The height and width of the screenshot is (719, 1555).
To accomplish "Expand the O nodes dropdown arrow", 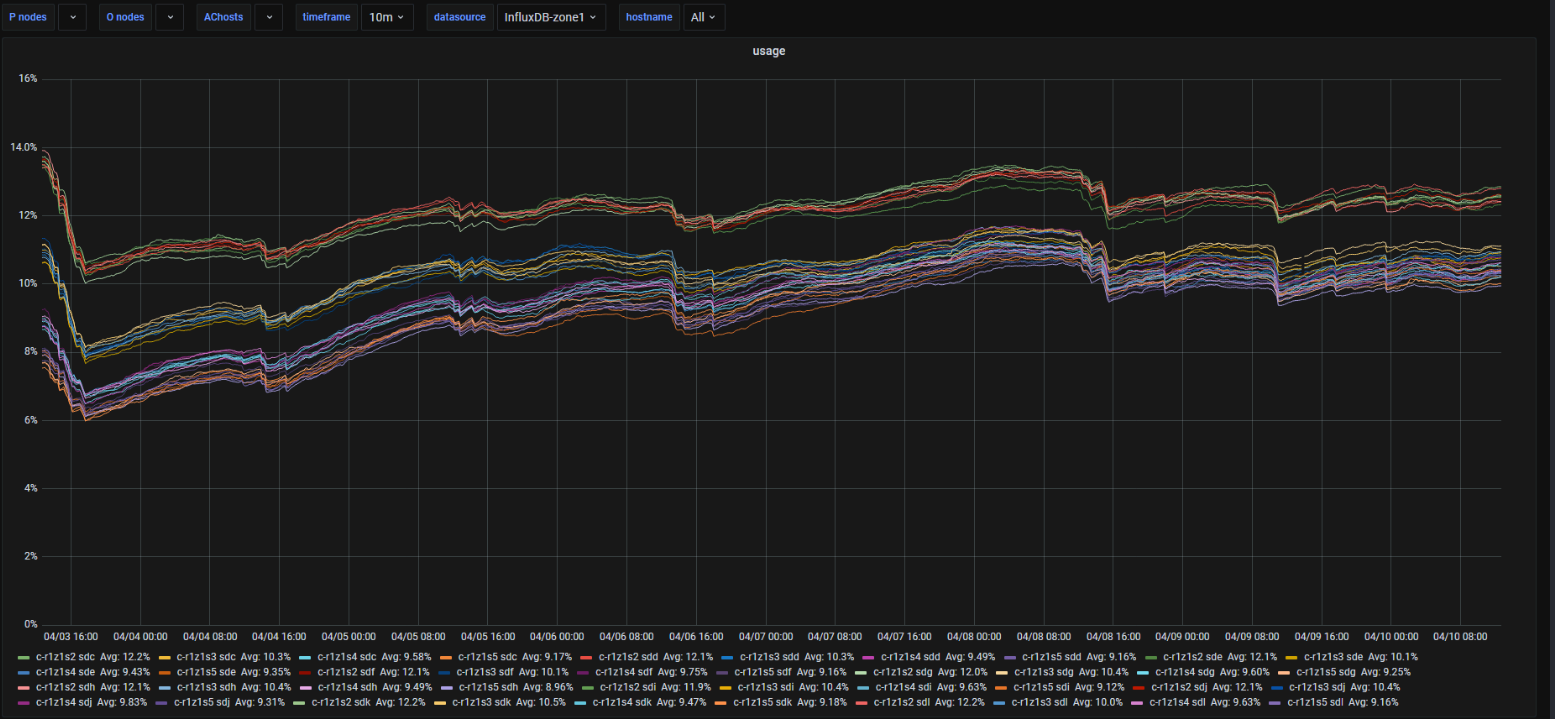I will tap(170, 17).
